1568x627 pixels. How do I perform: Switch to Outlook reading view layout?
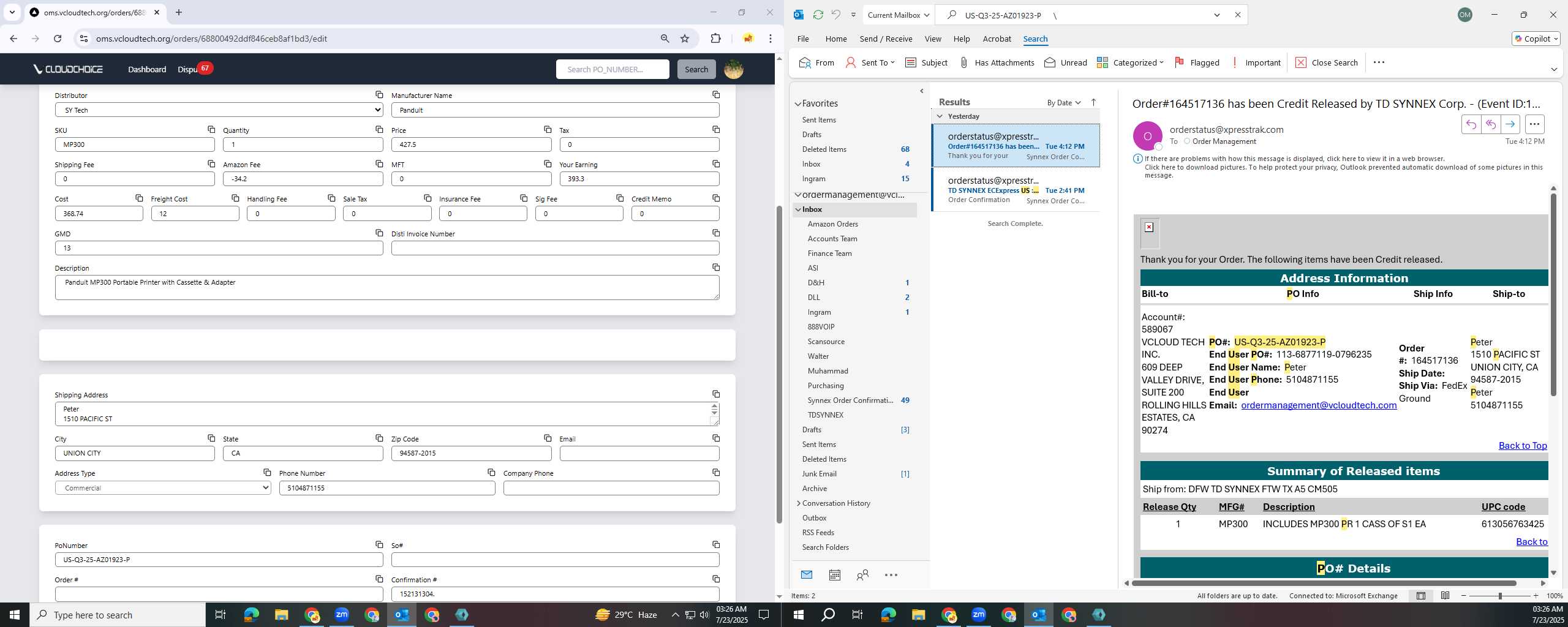pos(1445,596)
